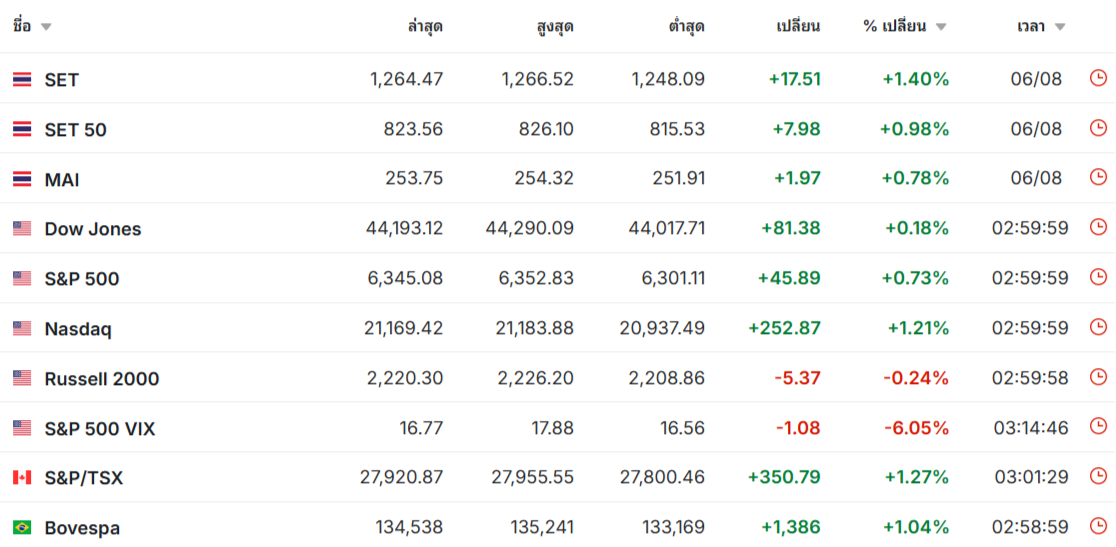This screenshot has width=1116, height=547.
Task: Click the Thai flag beside SET 50
Action: [x=22, y=129]
